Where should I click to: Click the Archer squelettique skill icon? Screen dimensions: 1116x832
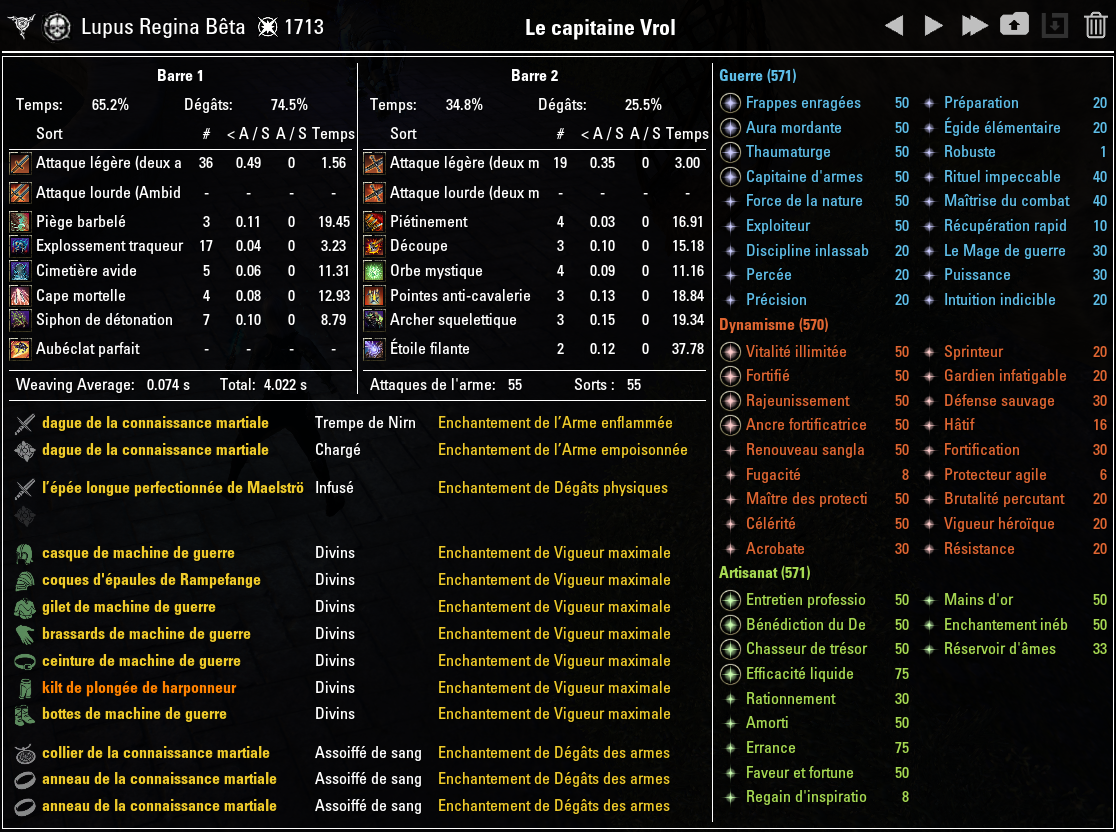tap(374, 320)
